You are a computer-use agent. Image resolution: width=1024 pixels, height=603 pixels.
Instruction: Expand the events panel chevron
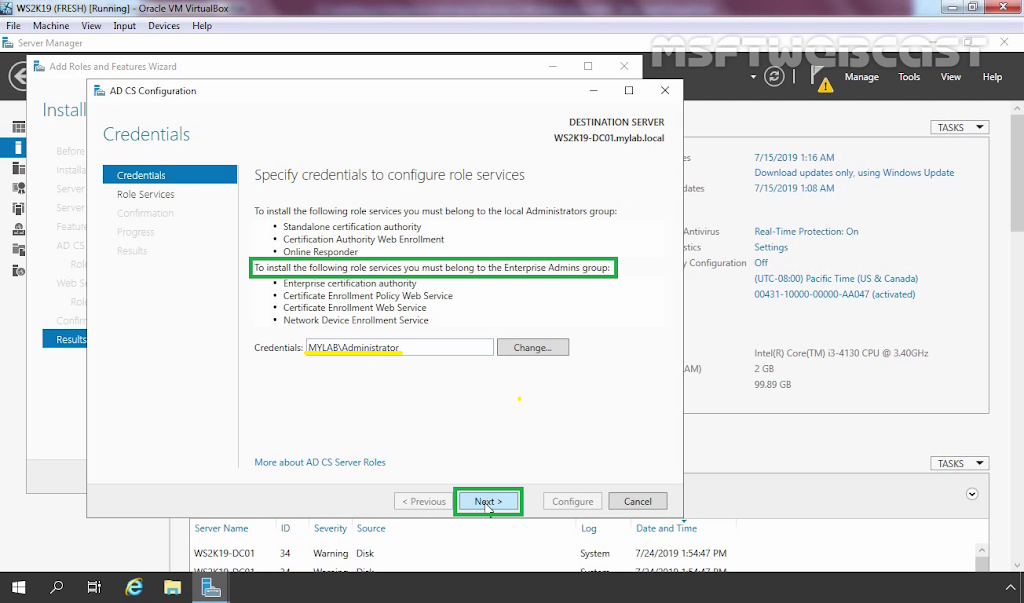pos(972,494)
